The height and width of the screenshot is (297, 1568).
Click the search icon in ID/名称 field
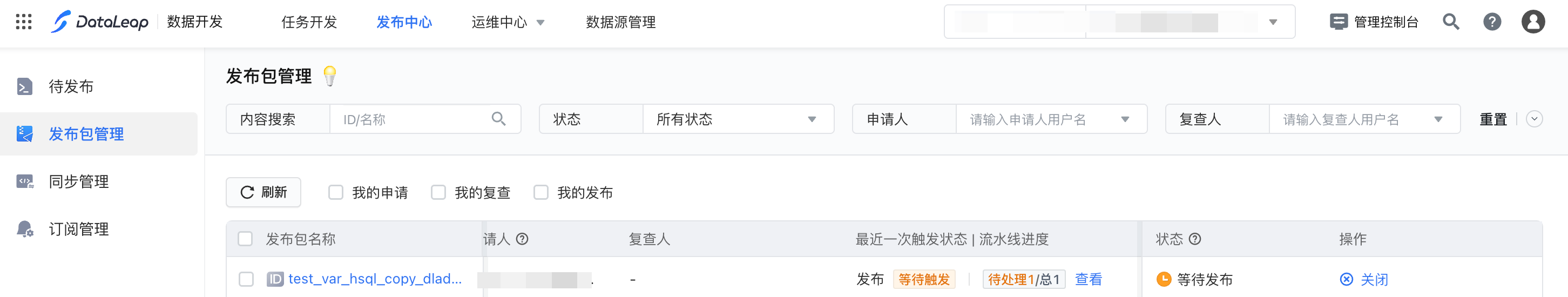tap(498, 119)
